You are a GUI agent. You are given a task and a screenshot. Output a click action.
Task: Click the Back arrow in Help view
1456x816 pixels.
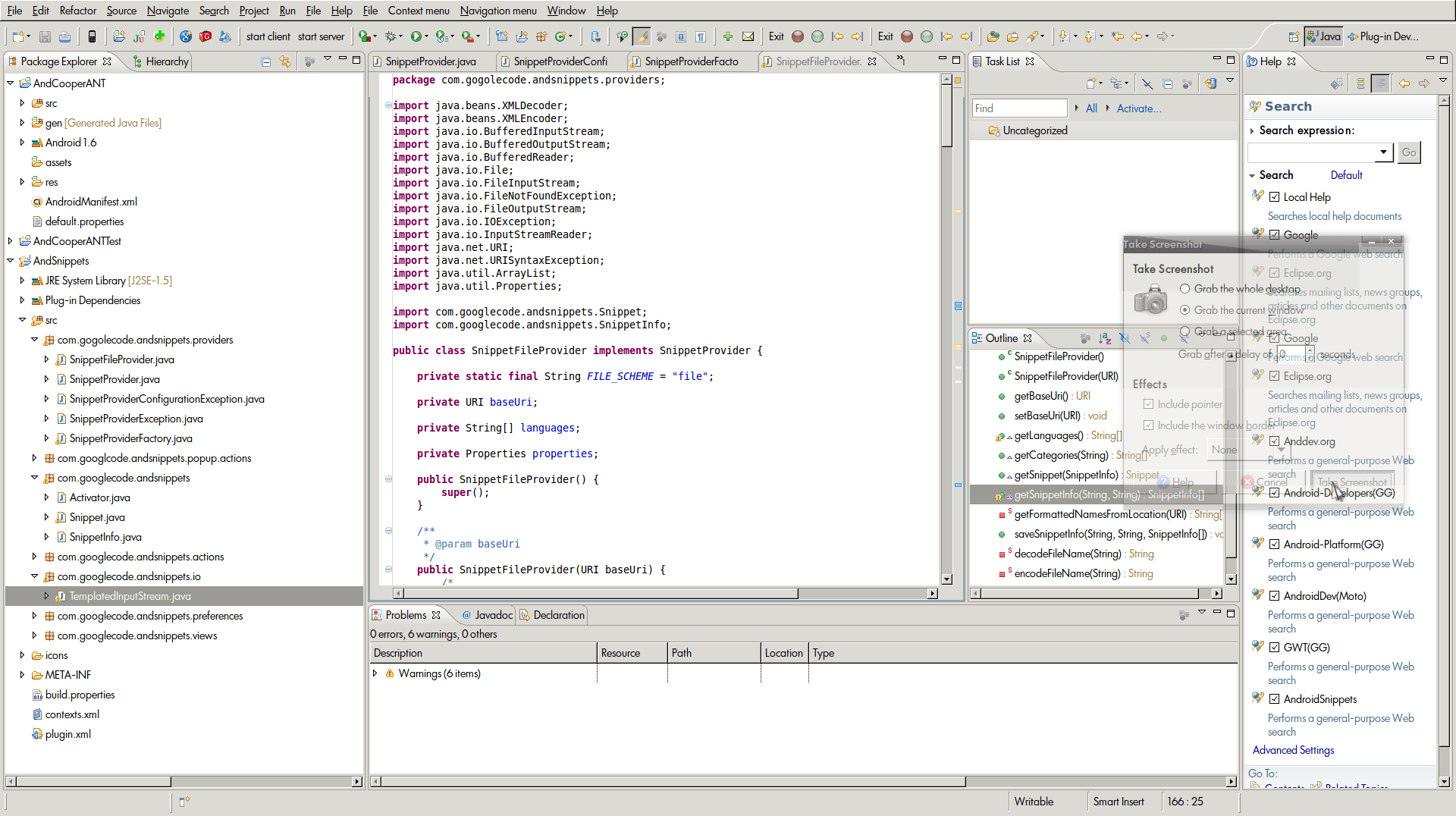tap(1404, 84)
